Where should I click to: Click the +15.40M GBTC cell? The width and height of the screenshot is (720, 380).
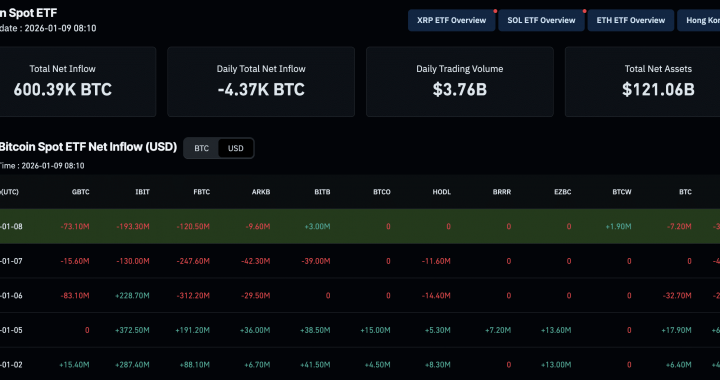(x=74, y=365)
